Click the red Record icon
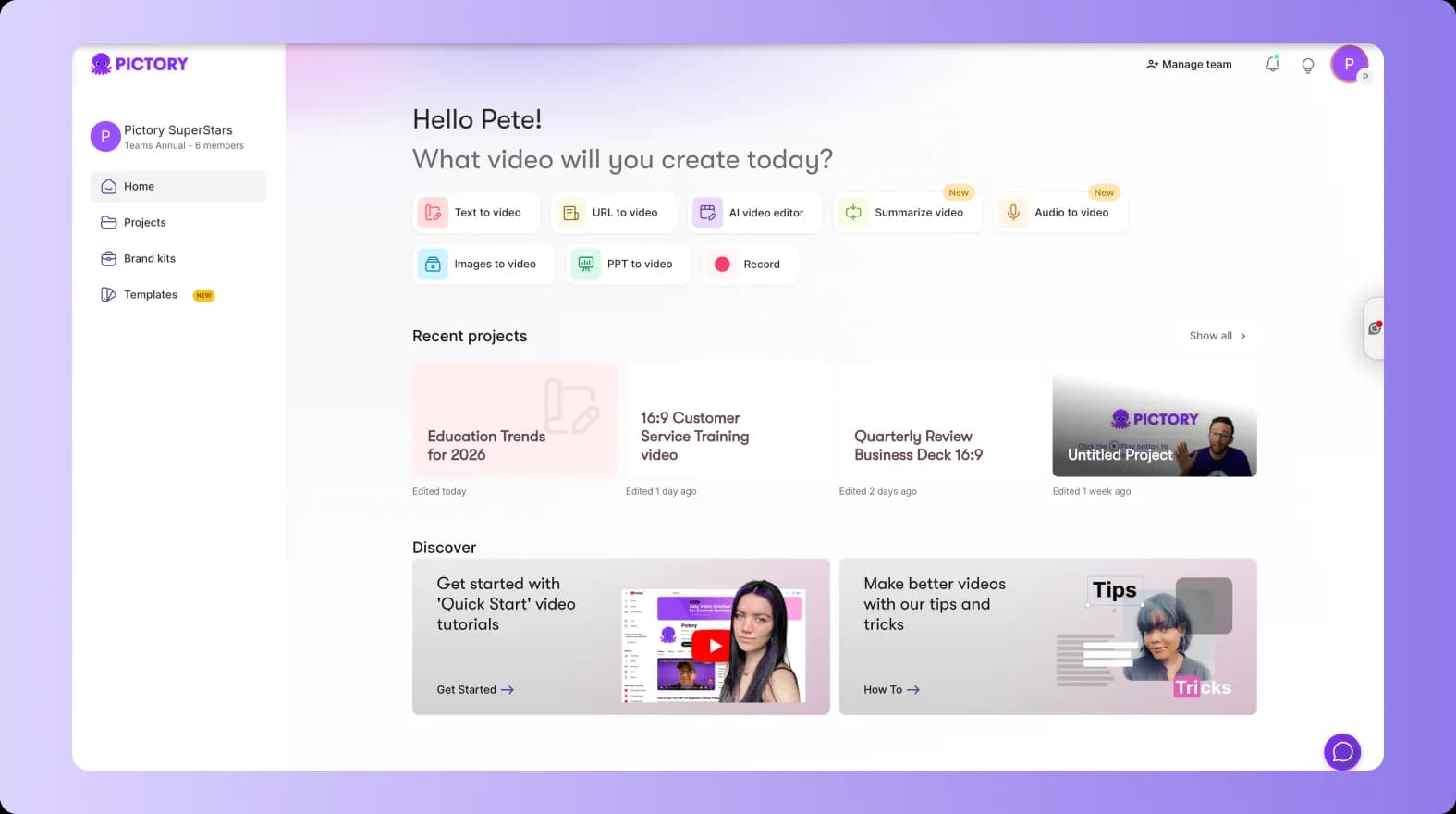1456x814 pixels. (723, 265)
